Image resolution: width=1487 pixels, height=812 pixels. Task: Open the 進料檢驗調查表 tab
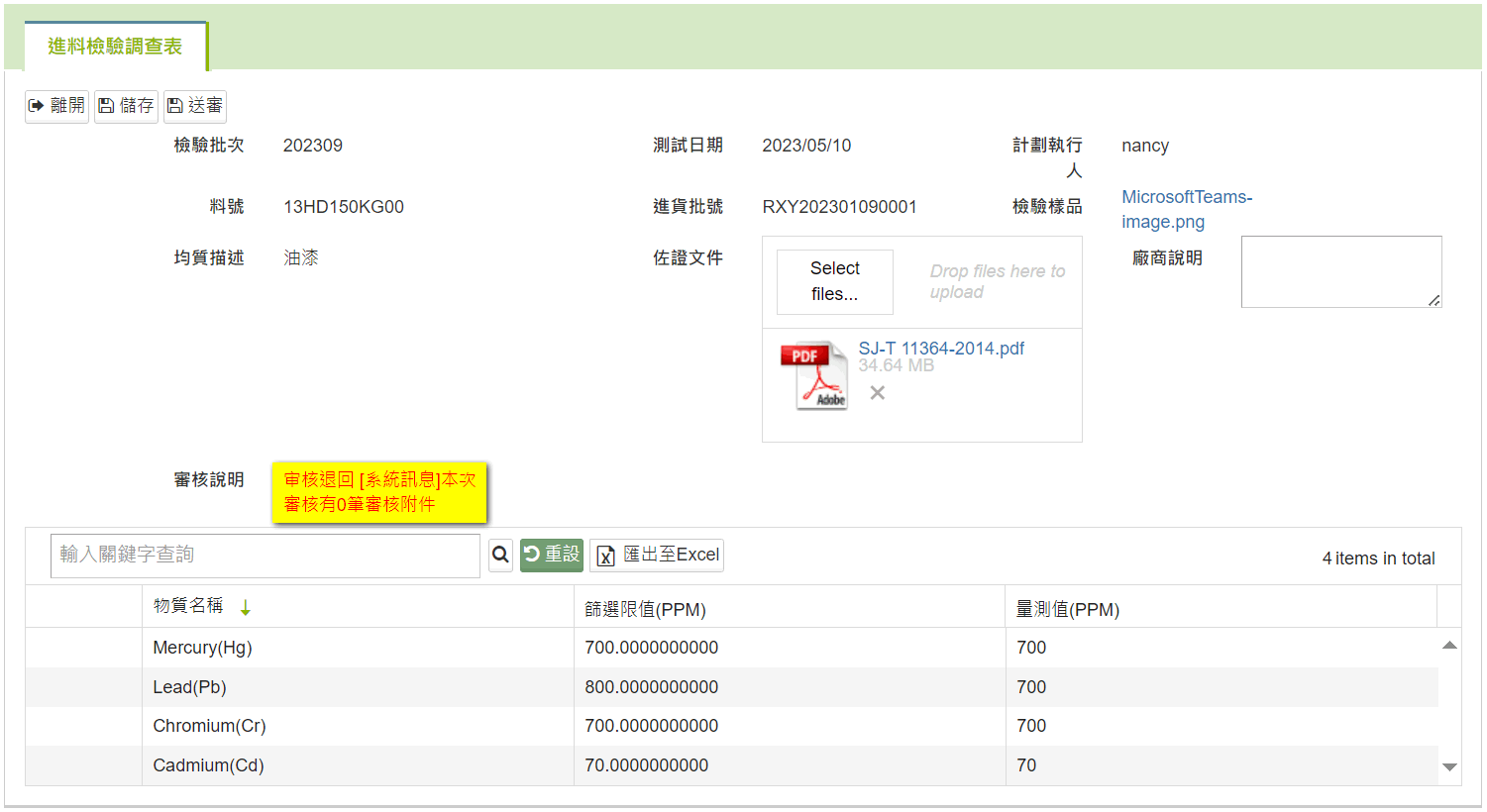click(x=115, y=47)
